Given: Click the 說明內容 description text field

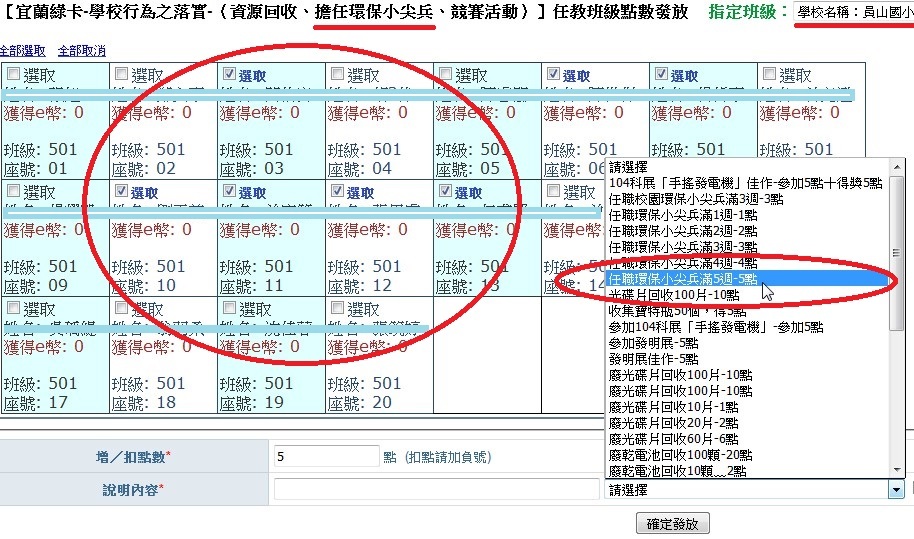Looking at the screenshot, I should click(x=436, y=490).
